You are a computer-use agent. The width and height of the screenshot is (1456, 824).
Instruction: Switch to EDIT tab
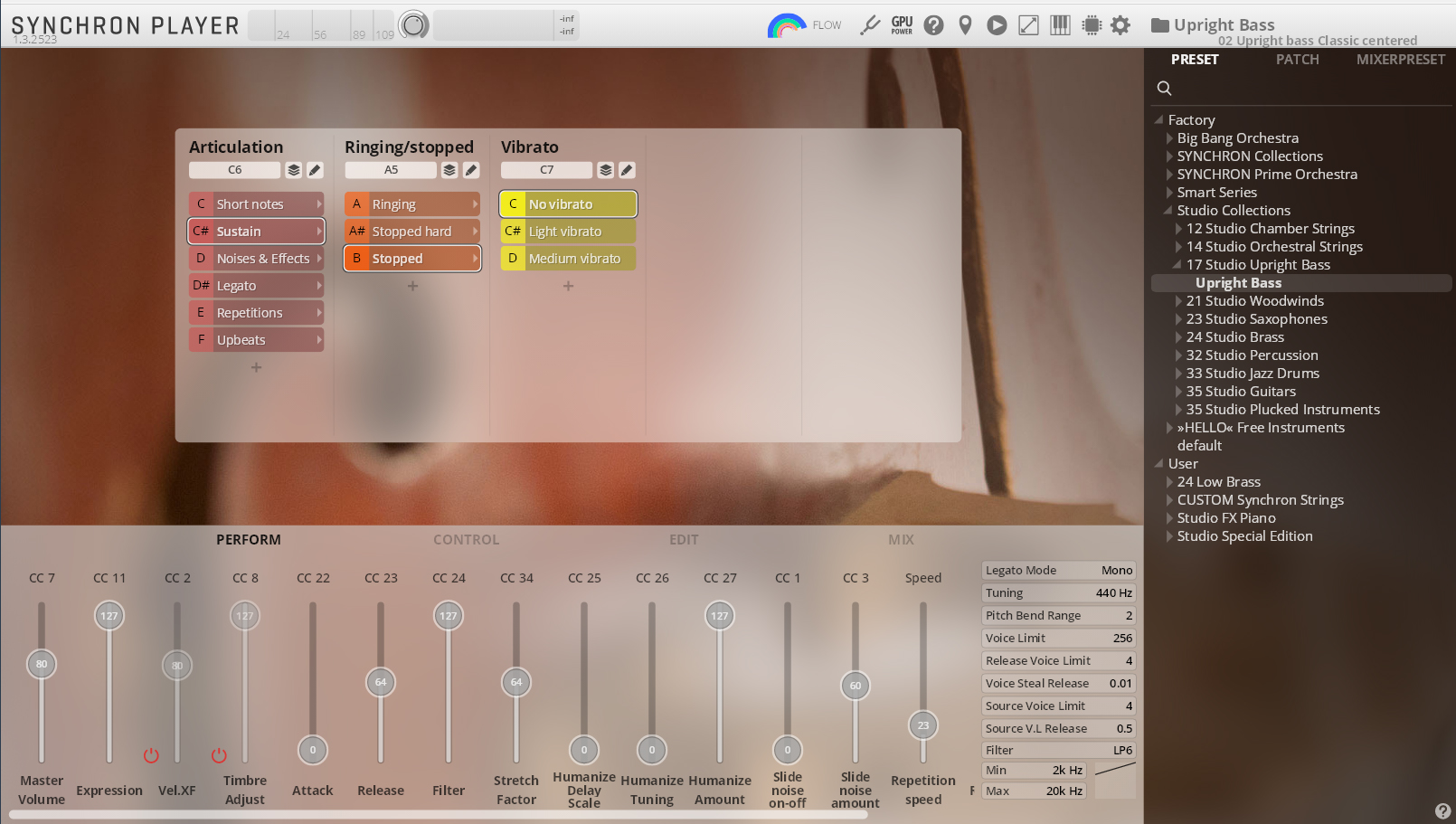tap(684, 540)
